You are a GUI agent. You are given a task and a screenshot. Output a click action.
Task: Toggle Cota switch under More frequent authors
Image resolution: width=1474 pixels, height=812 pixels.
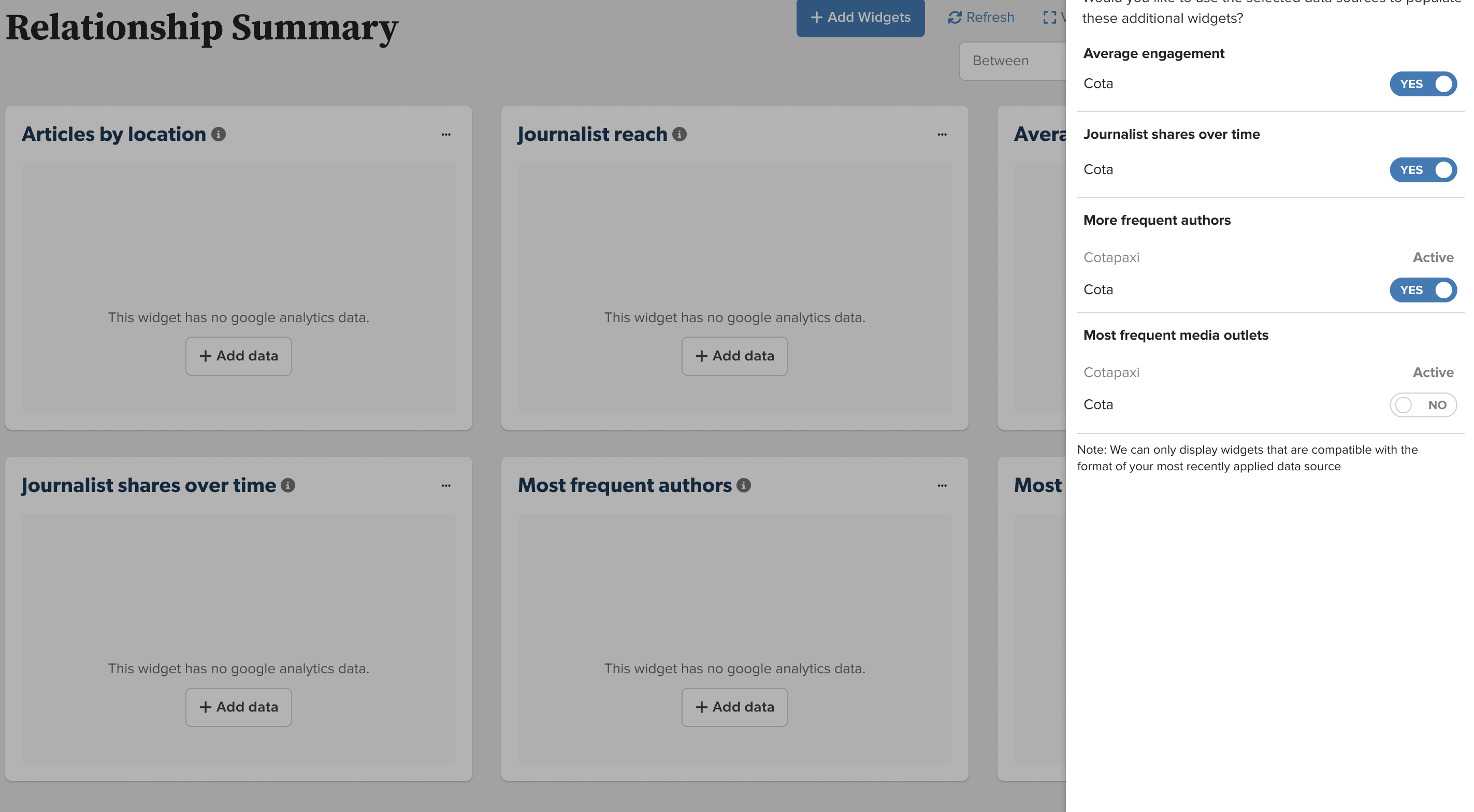tap(1423, 290)
